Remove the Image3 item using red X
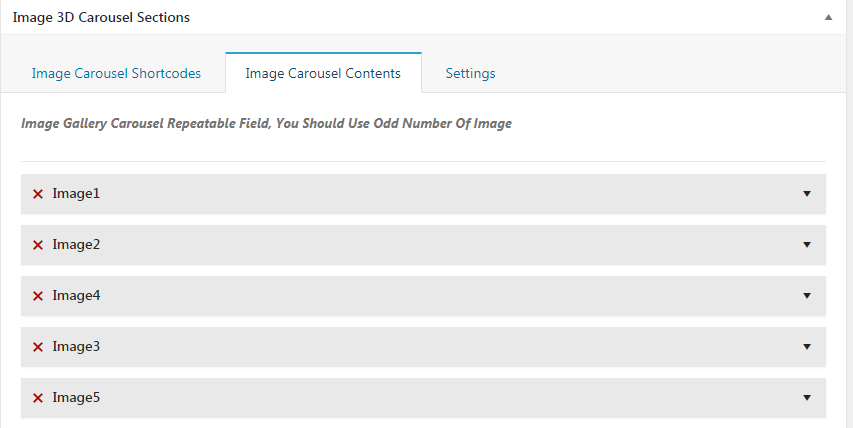 [x=38, y=347]
